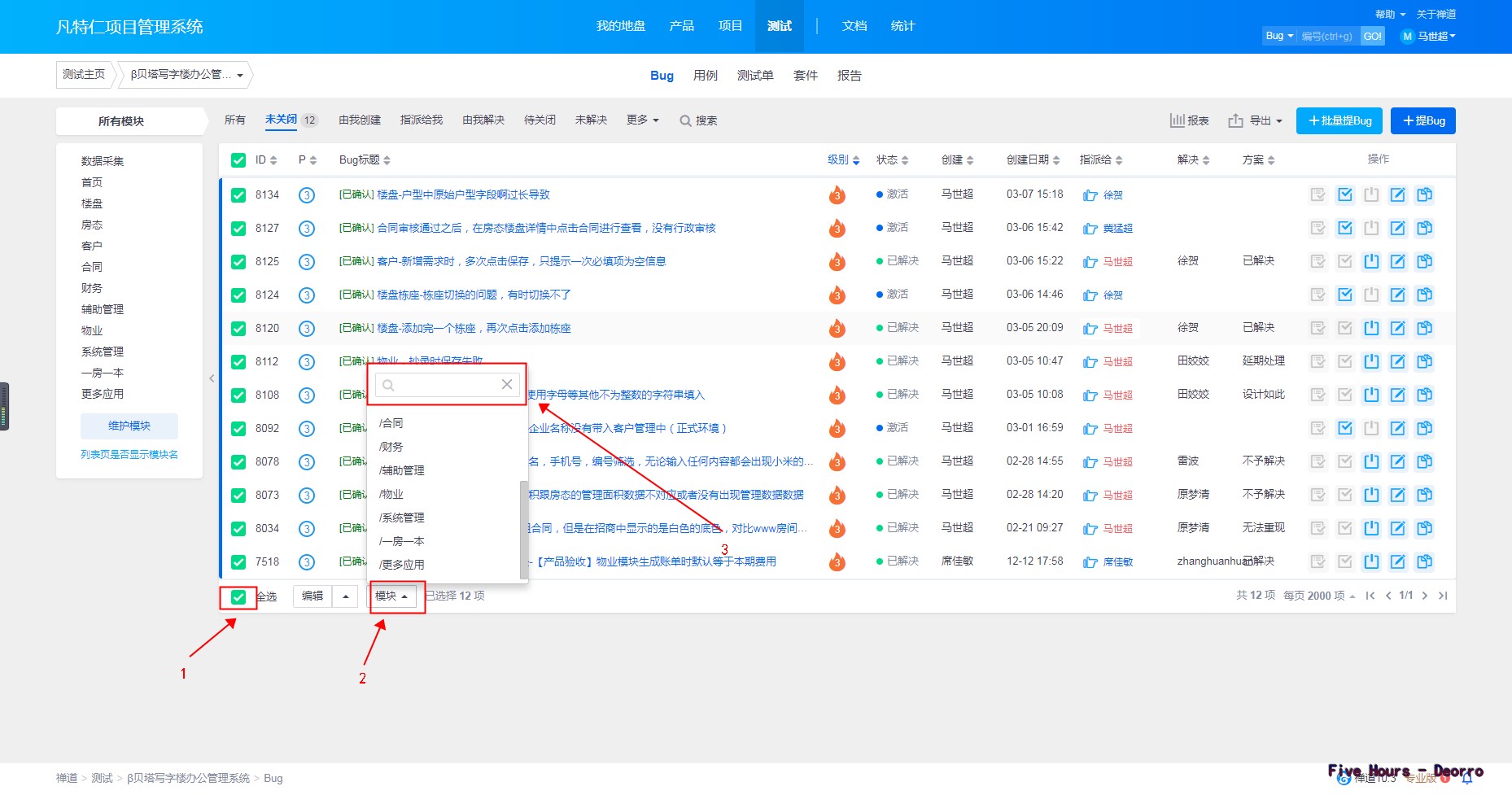Click edit icon for bug 8127
1512x795 pixels.
click(1397, 228)
